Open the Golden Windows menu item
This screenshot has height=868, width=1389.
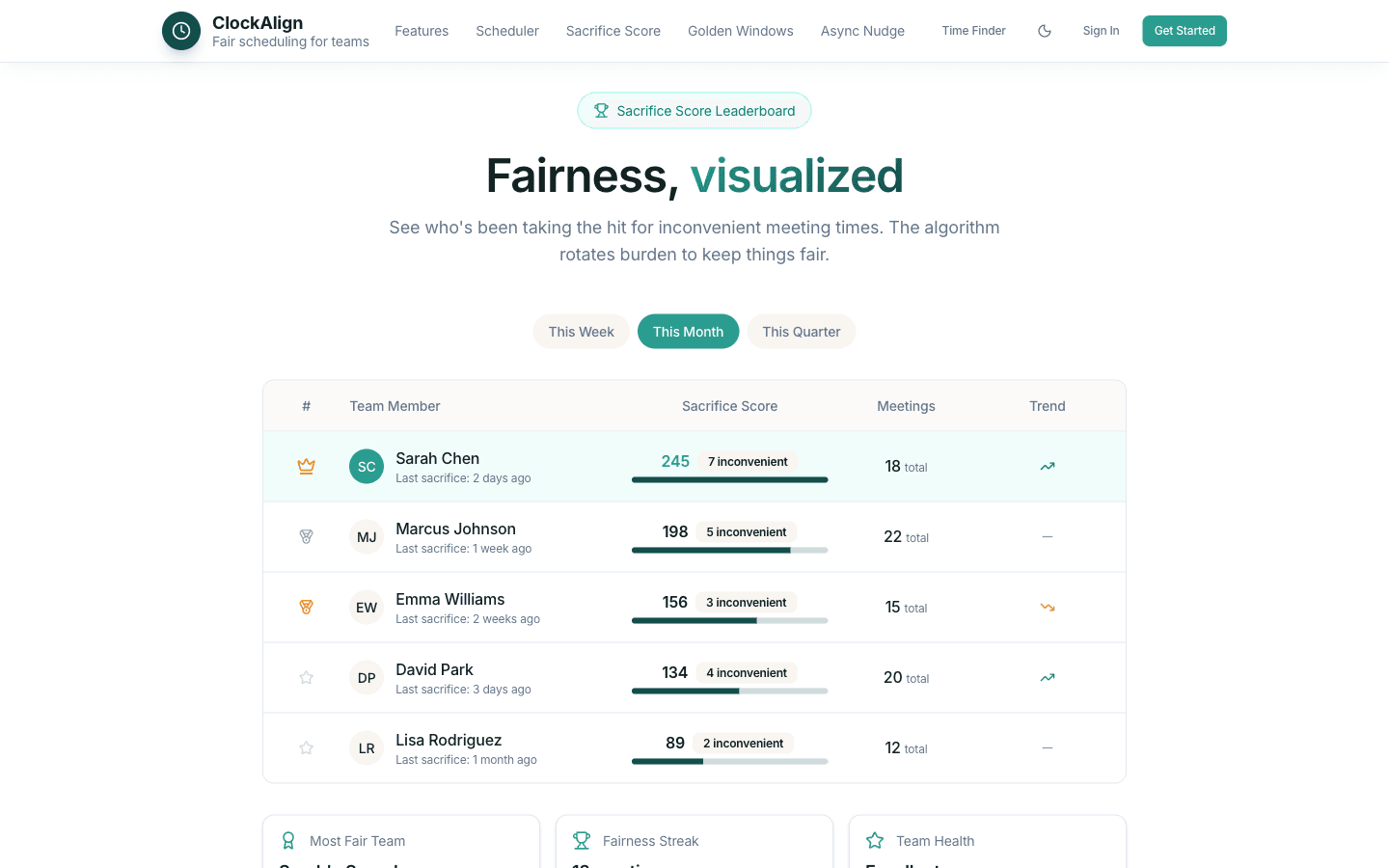[x=740, y=31]
